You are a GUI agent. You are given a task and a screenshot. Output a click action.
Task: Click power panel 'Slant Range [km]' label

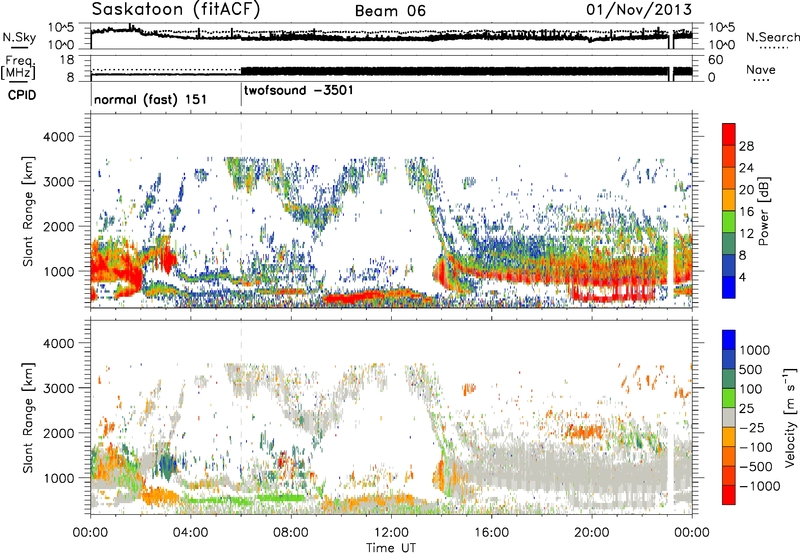pyautogui.click(x=29, y=211)
